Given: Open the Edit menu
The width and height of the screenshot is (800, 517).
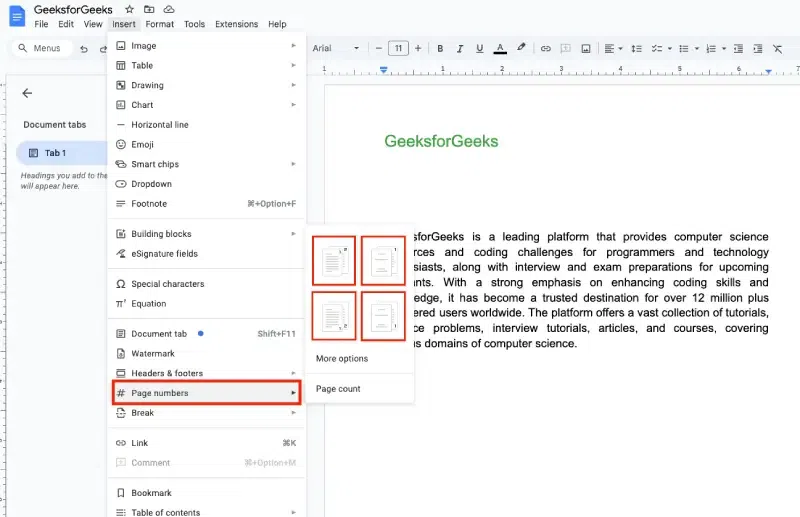Looking at the screenshot, I should pos(66,24).
